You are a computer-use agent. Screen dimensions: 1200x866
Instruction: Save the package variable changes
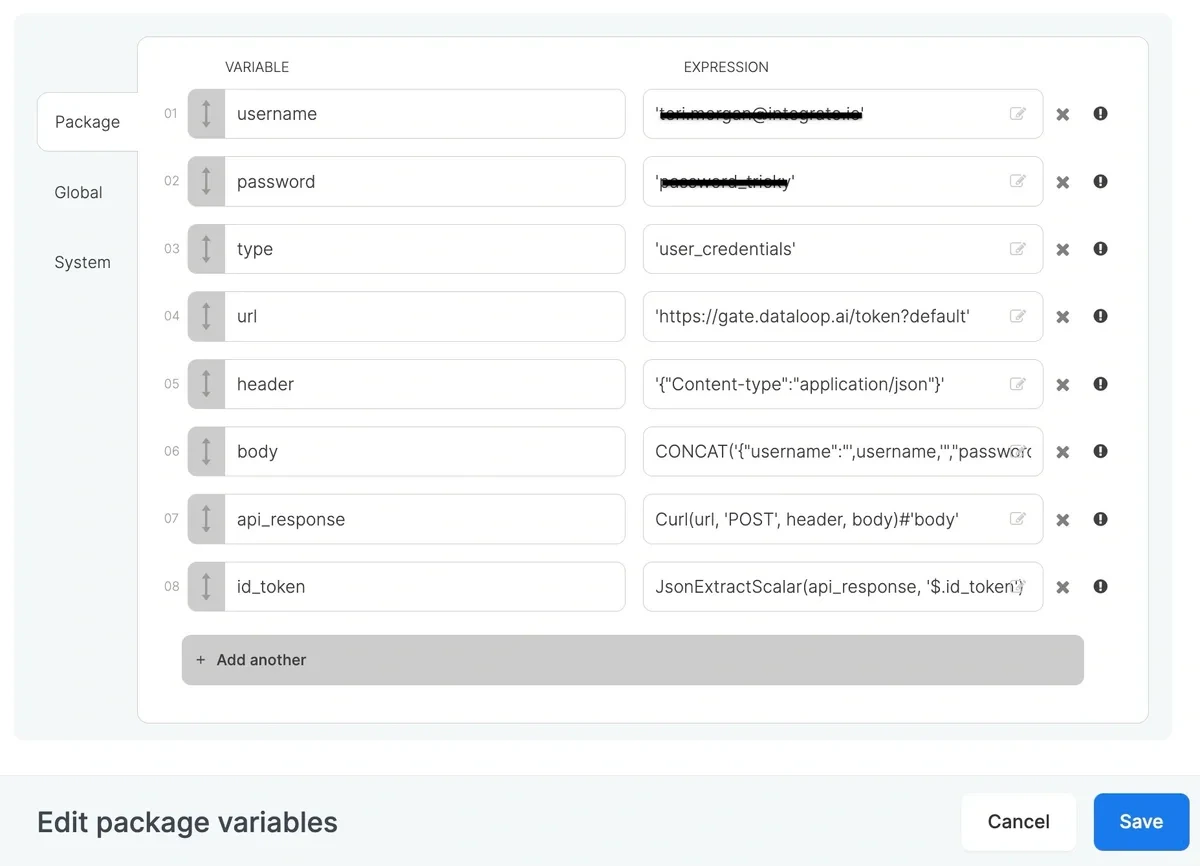(1140, 821)
